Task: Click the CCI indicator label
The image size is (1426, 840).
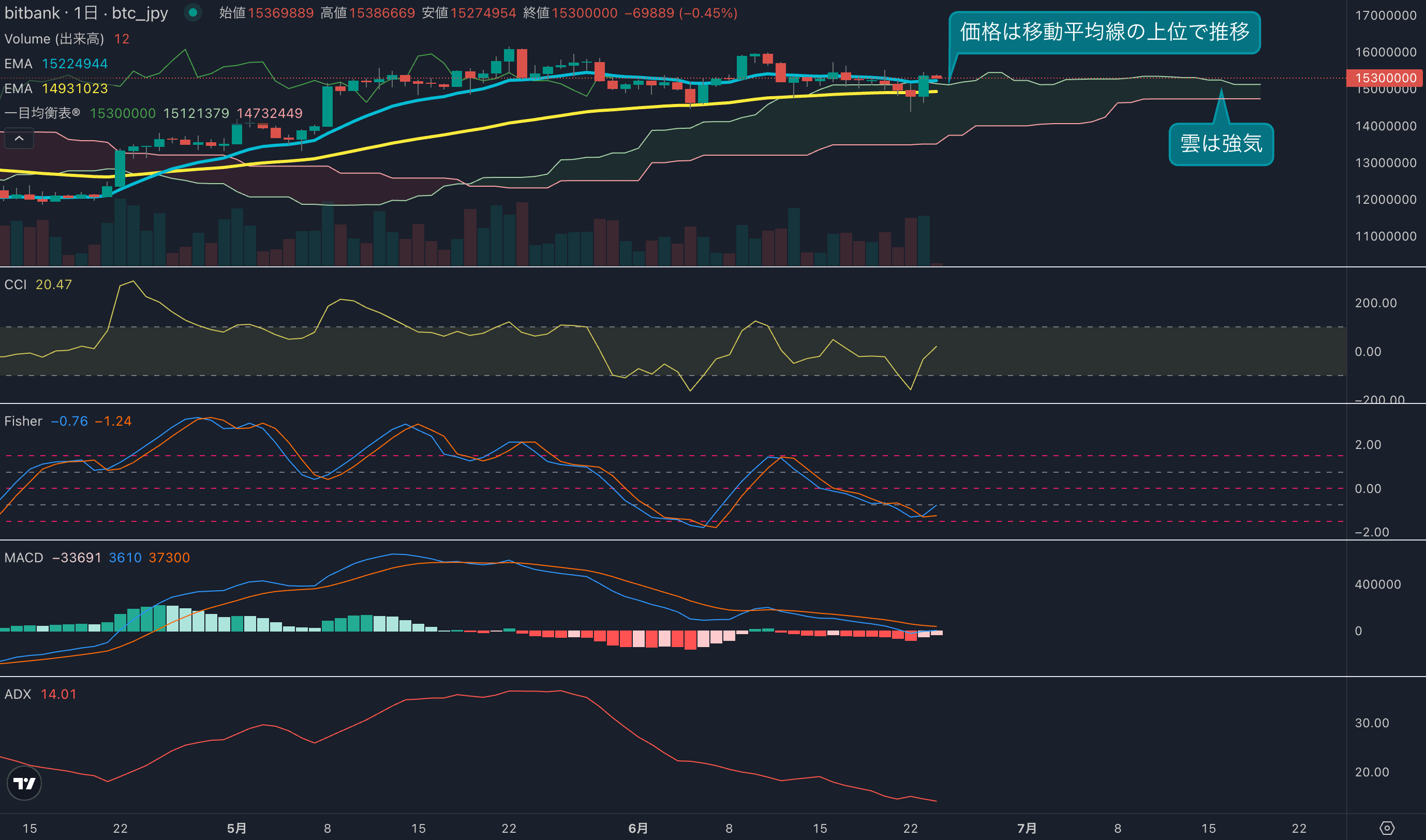Action: pyautogui.click(x=16, y=284)
